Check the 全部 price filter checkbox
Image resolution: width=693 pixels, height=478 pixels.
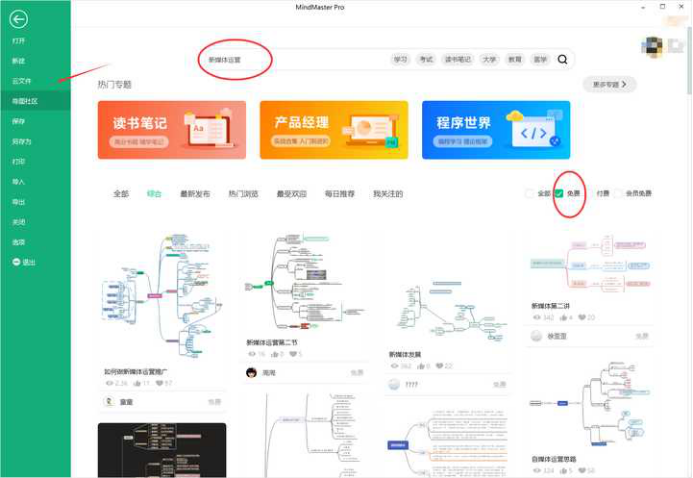[529, 193]
